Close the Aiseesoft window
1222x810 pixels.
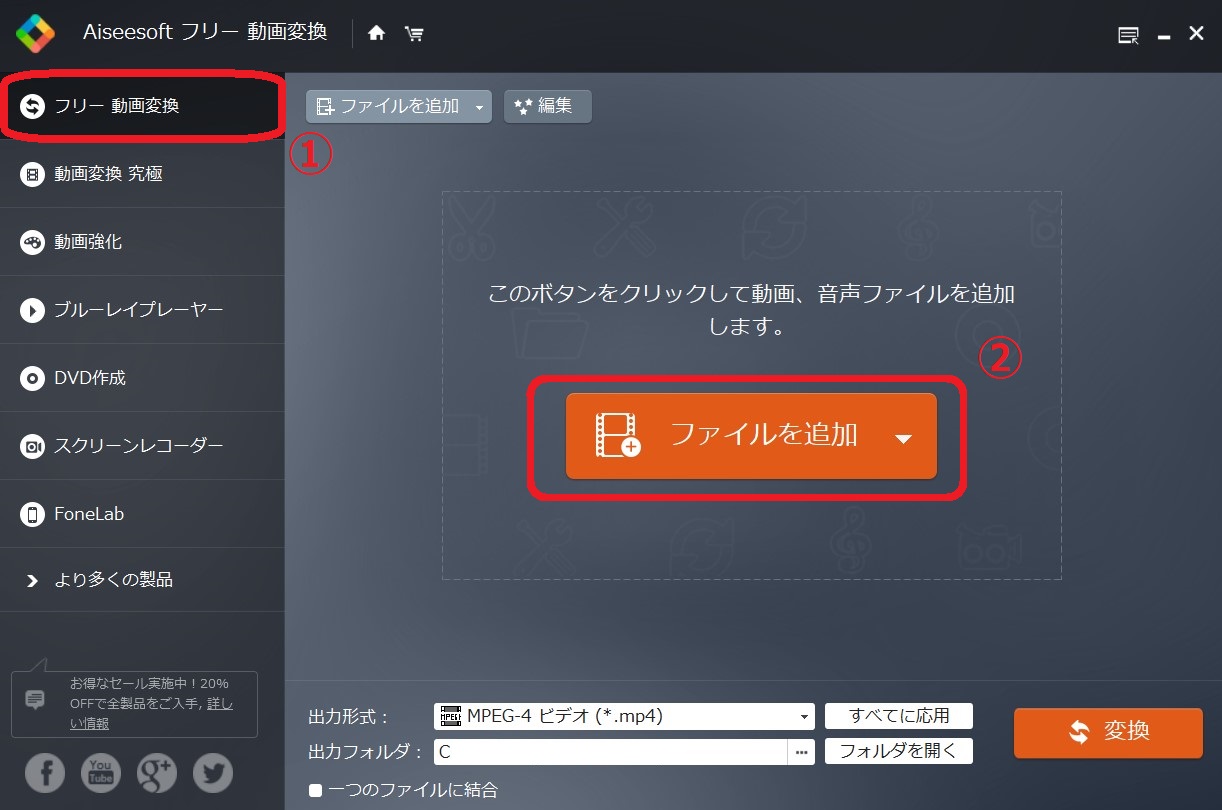(x=1196, y=33)
